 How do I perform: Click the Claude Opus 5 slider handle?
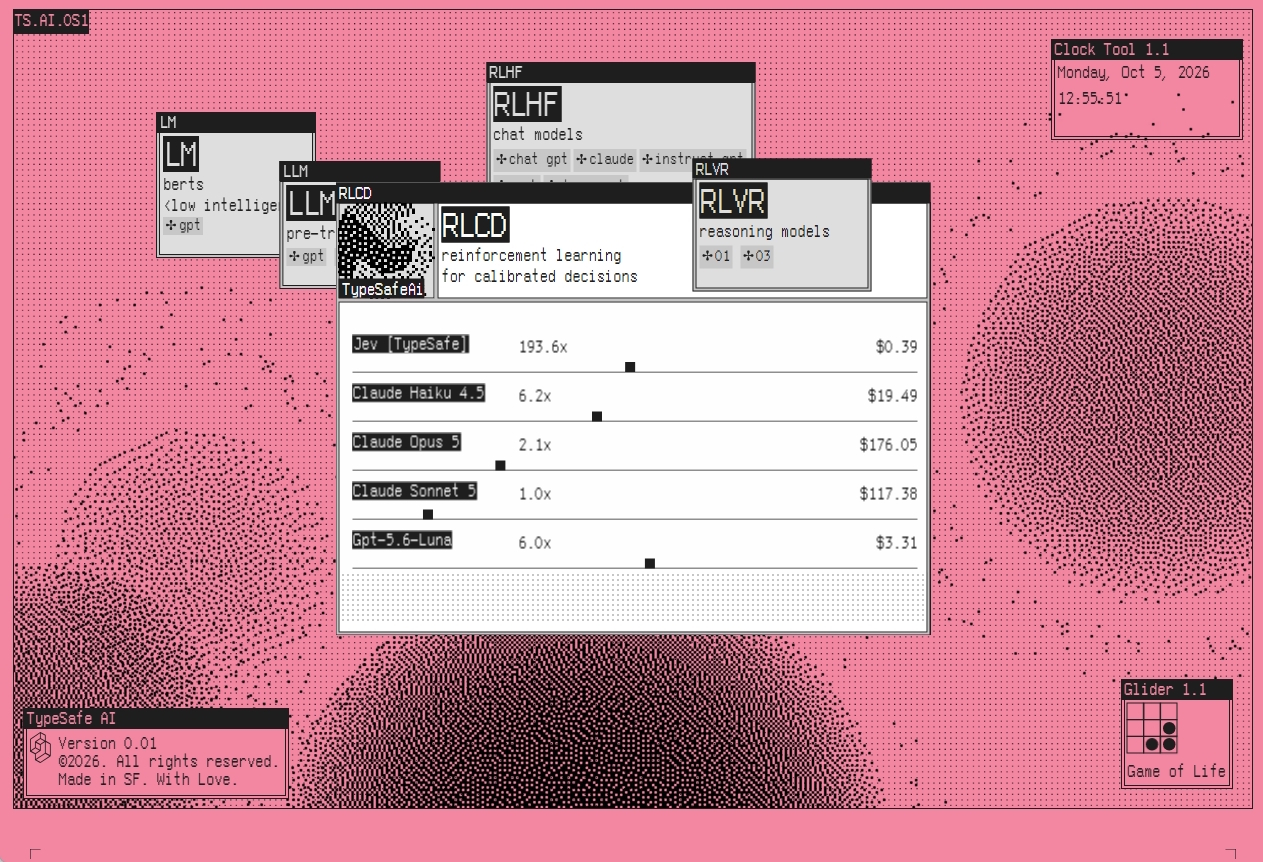coord(500,465)
